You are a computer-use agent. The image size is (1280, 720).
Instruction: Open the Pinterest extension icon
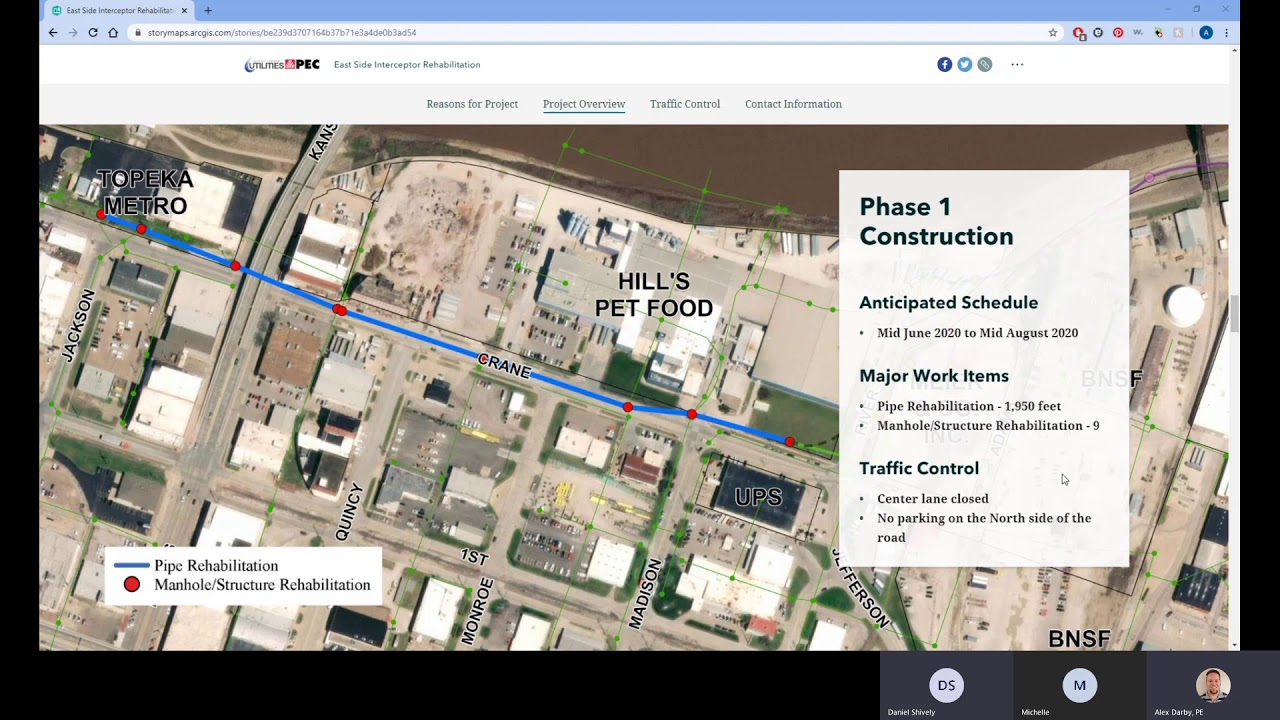[x=1118, y=32]
